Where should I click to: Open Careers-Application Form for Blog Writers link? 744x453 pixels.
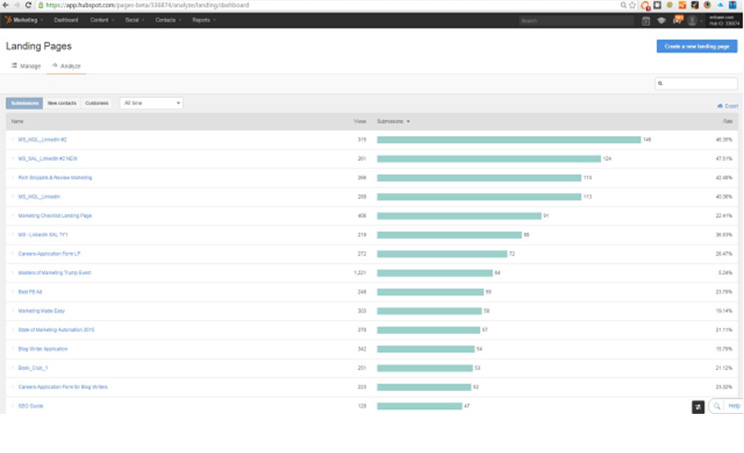63,387
